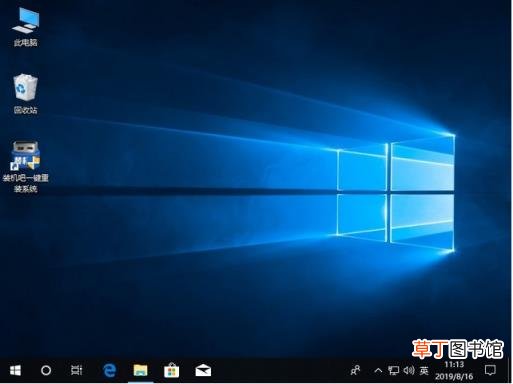This screenshot has height=384, width=513.
Task: Open Task View on the taskbar
Action: tap(76, 370)
